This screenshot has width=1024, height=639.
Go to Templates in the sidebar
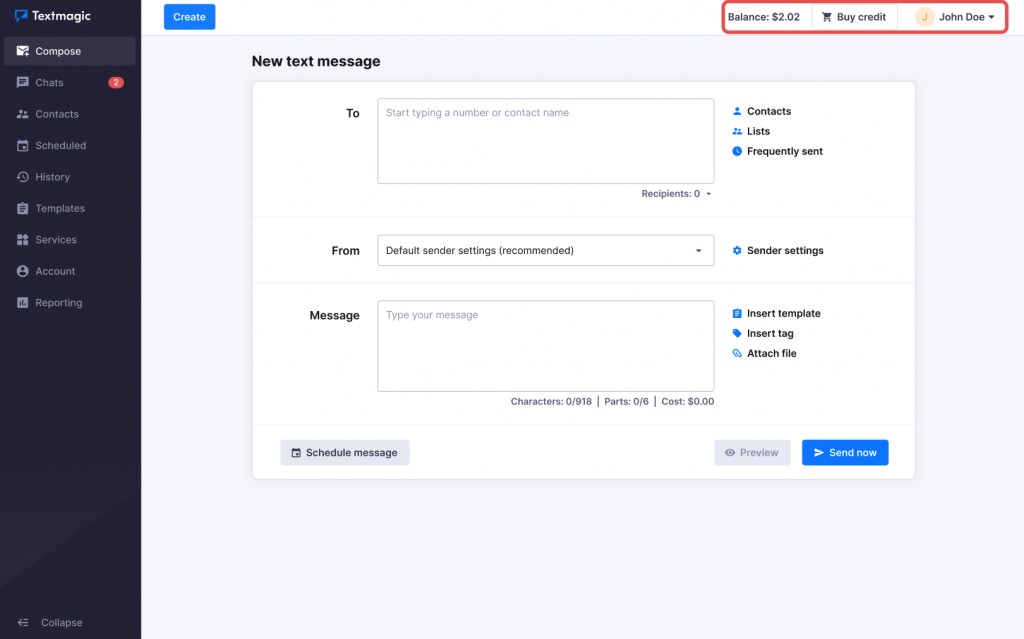[60, 209]
